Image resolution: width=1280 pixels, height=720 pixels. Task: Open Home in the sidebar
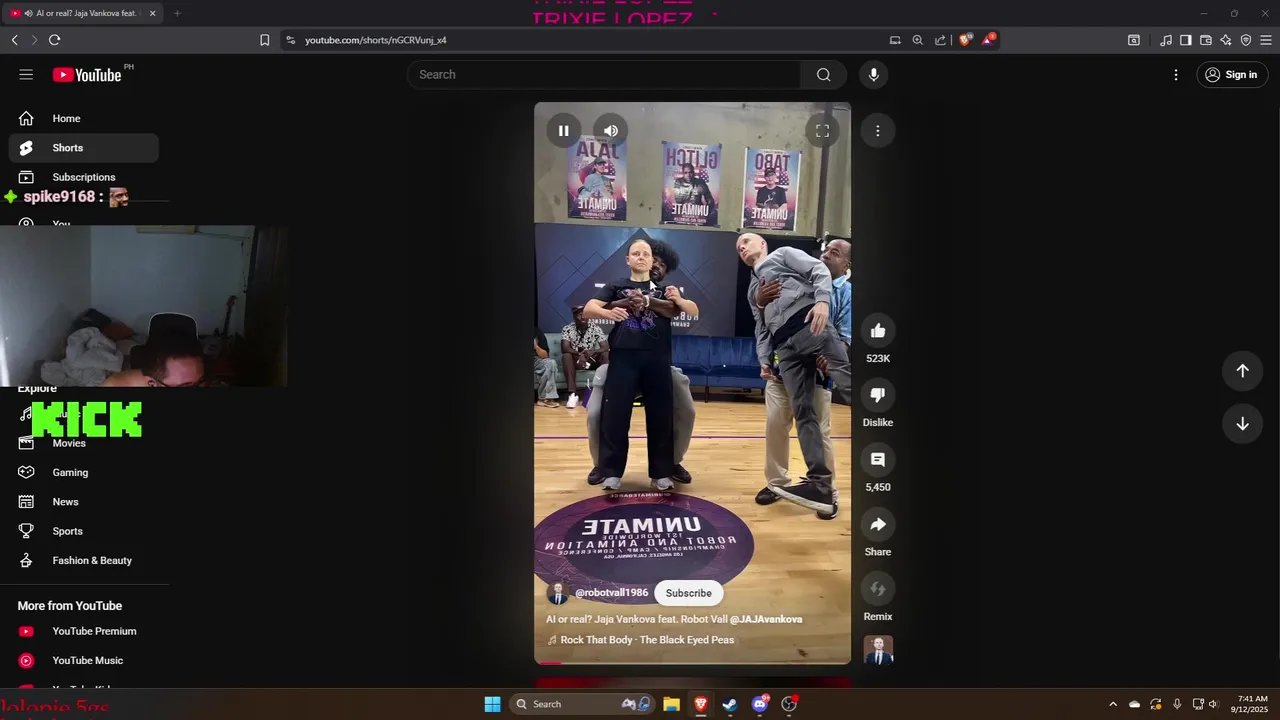tap(84, 119)
